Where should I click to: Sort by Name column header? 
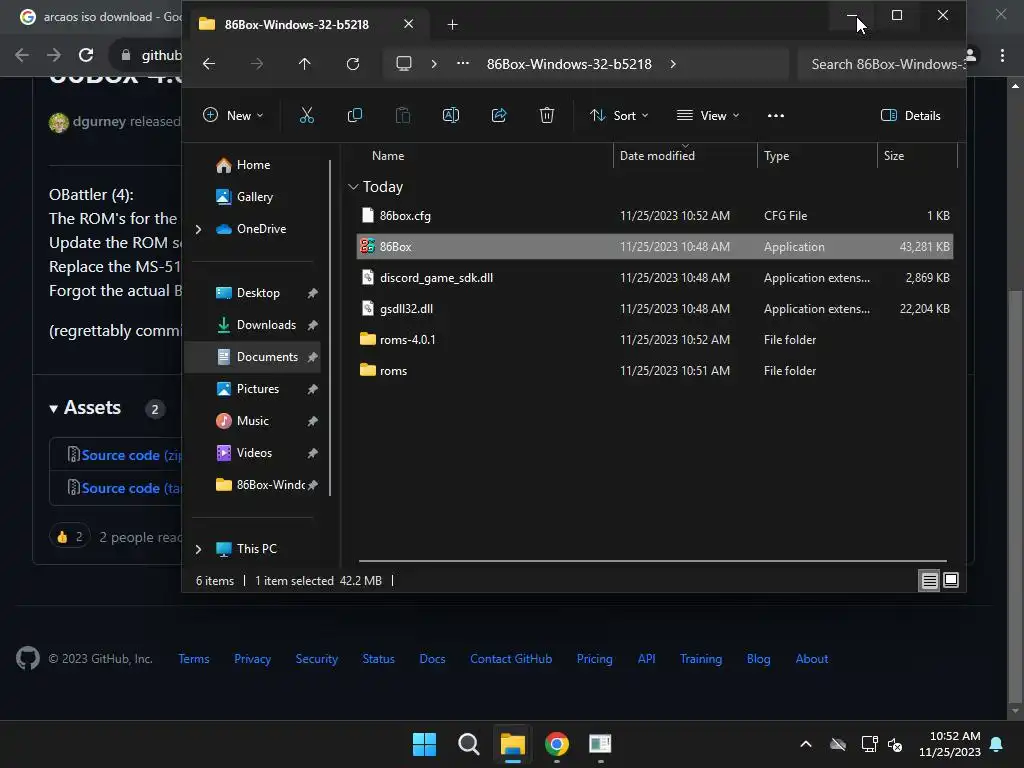[x=388, y=156]
